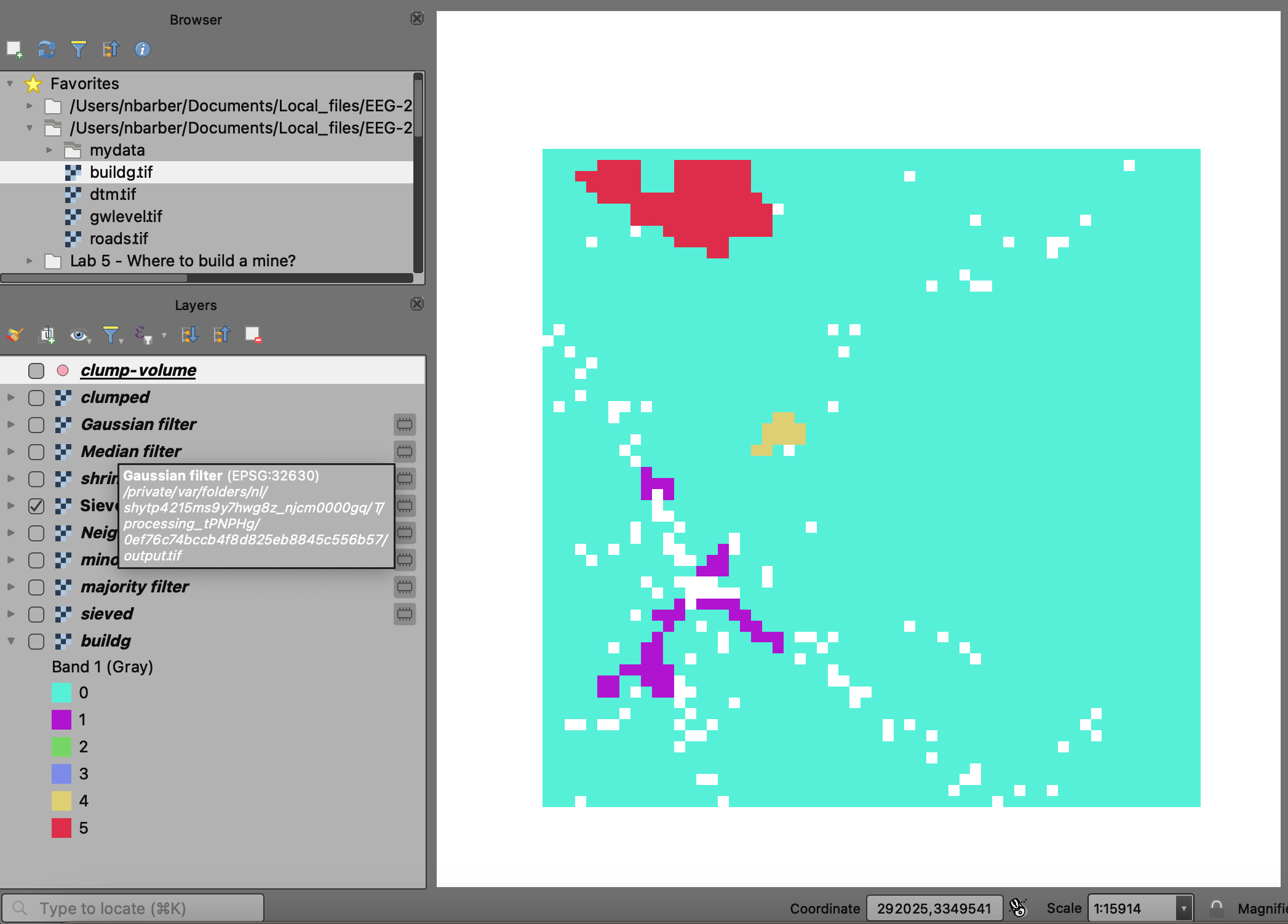Image resolution: width=1288 pixels, height=924 pixels.
Task: Expand the mydata folder
Action: 49,150
